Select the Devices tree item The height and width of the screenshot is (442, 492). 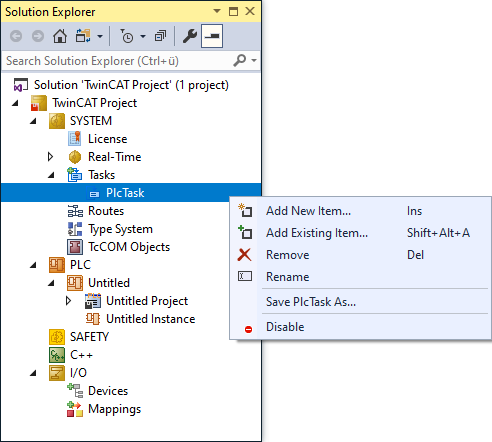(108, 391)
